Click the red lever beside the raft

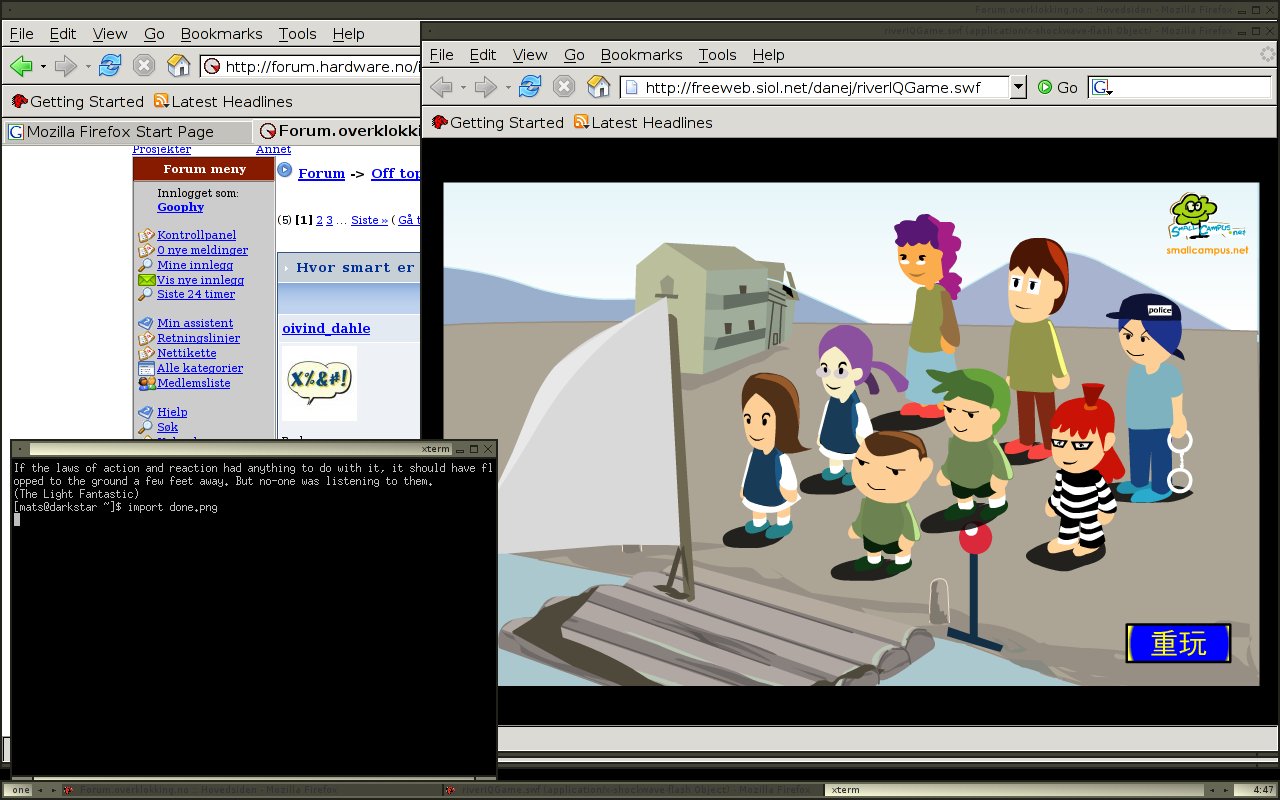(x=975, y=589)
